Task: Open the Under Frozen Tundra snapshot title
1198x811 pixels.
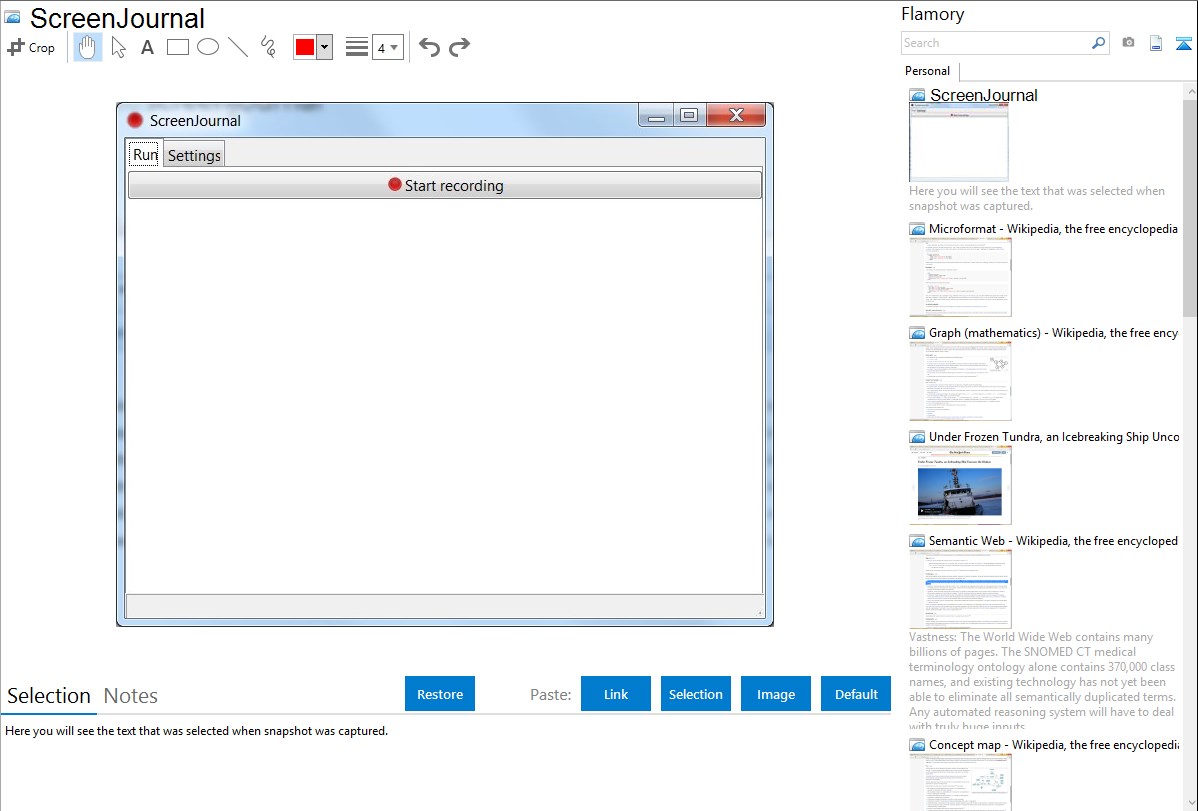Action: tap(1054, 437)
